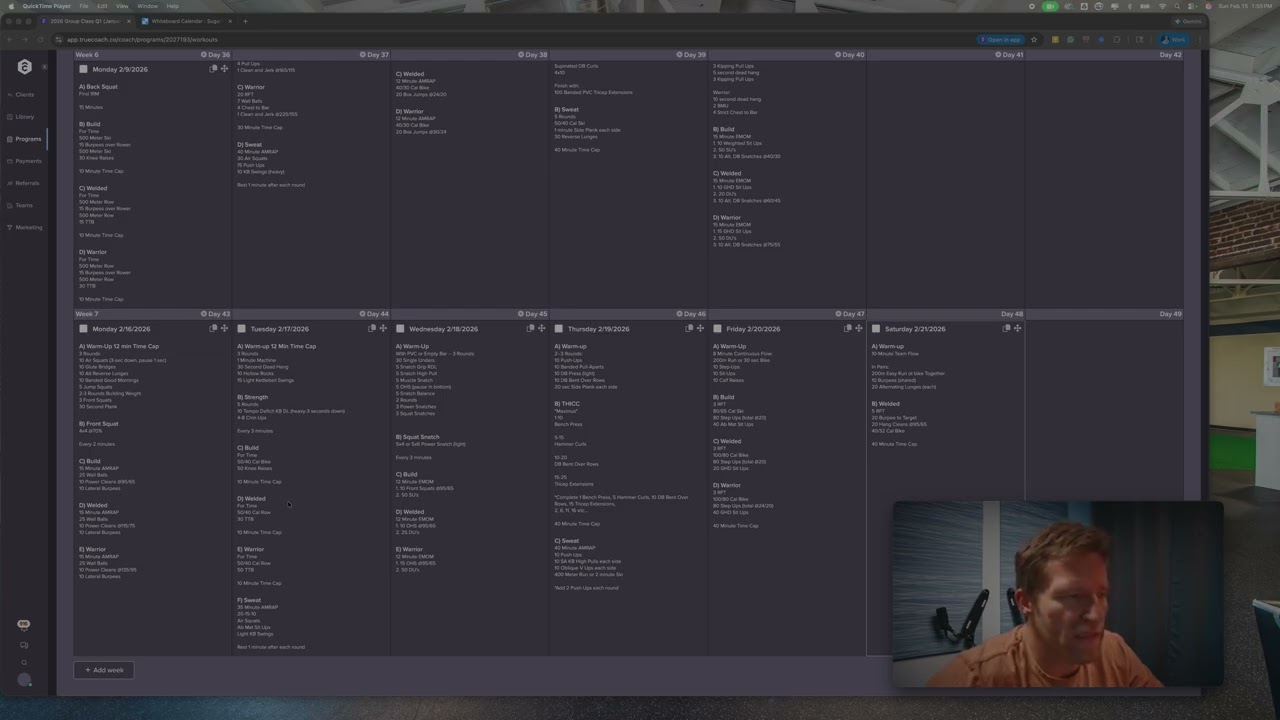Open the Library section
The height and width of the screenshot is (720, 1280).
coord(24,117)
